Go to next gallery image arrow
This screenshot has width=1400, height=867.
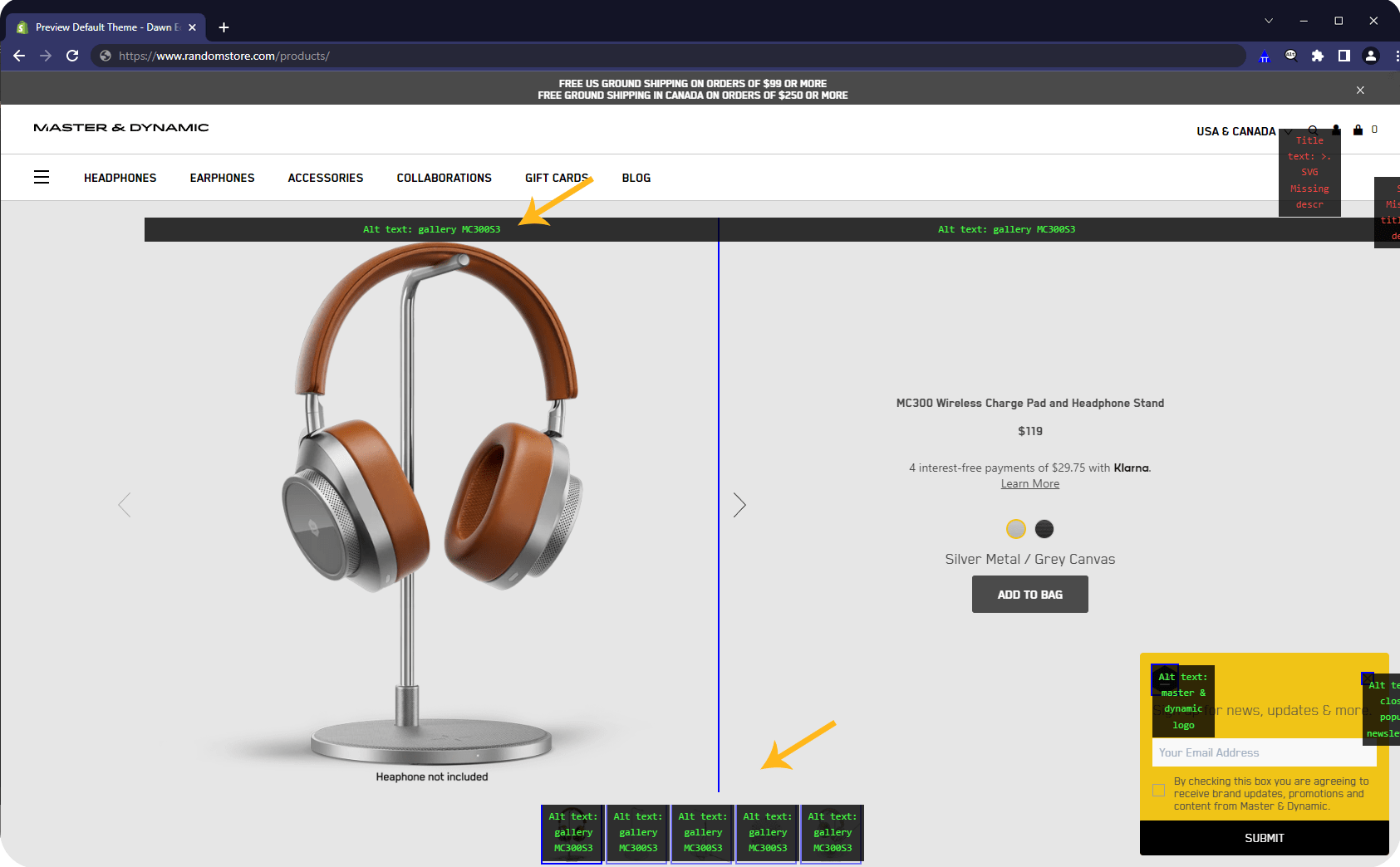coord(739,505)
